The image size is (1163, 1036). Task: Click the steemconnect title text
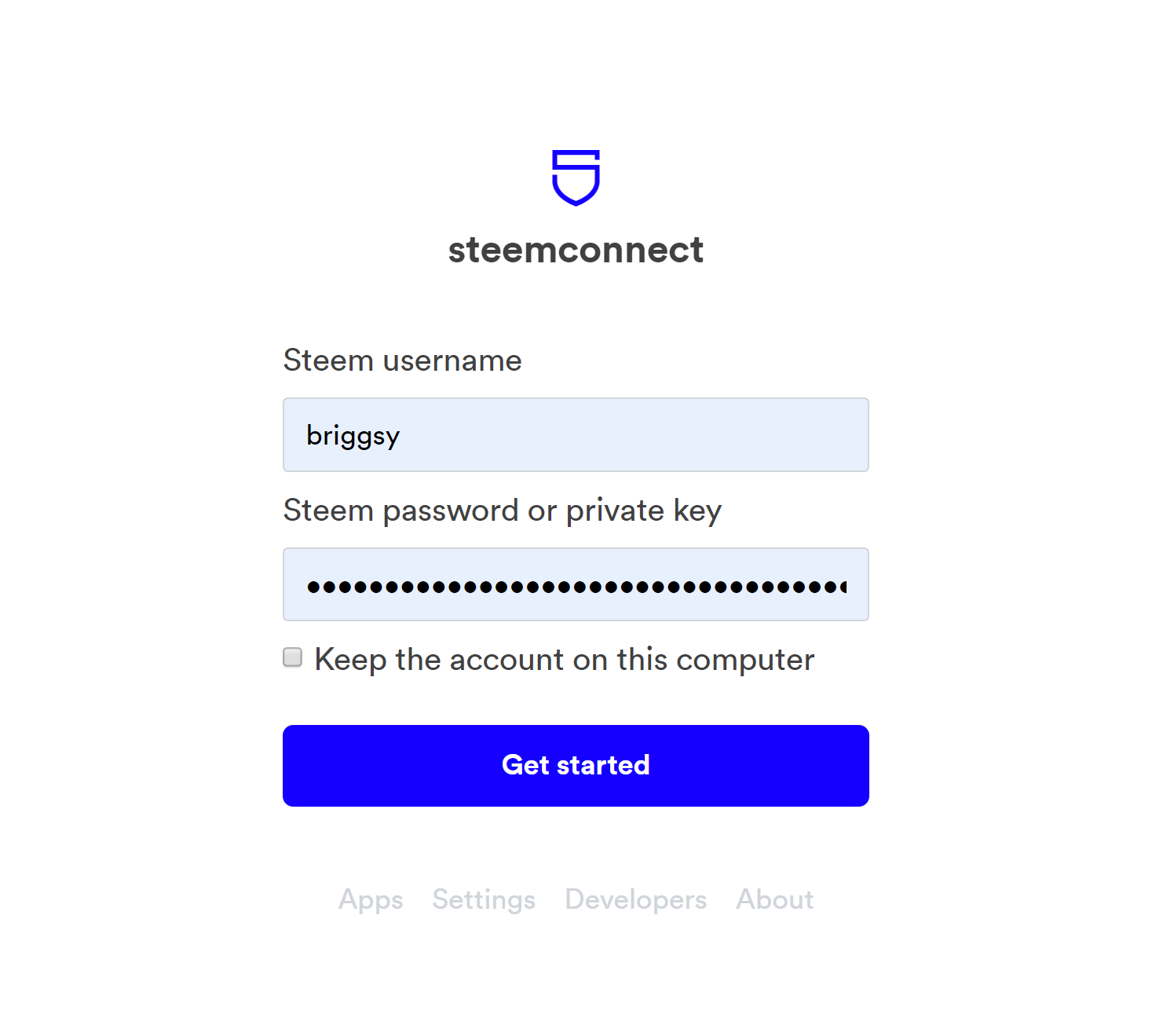coord(576,251)
